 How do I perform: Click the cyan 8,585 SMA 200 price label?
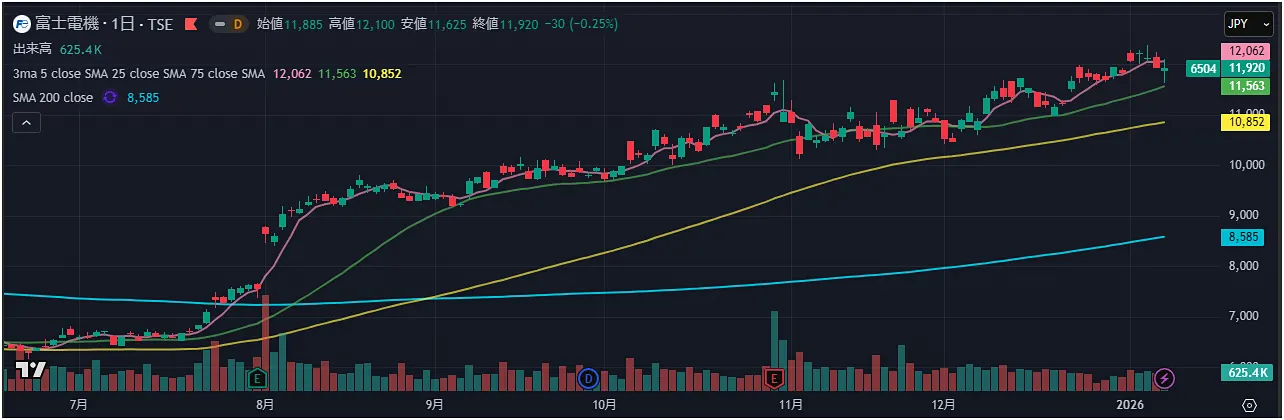pyautogui.click(x=1249, y=238)
